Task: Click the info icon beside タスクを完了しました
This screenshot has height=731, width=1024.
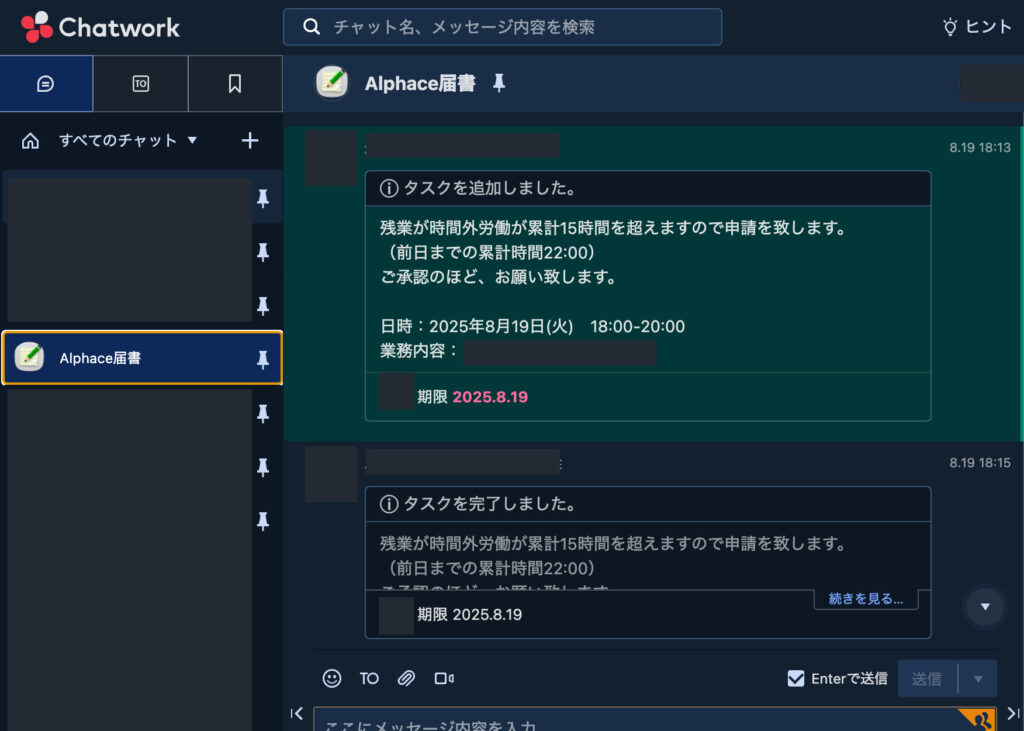Action: pyautogui.click(x=389, y=504)
